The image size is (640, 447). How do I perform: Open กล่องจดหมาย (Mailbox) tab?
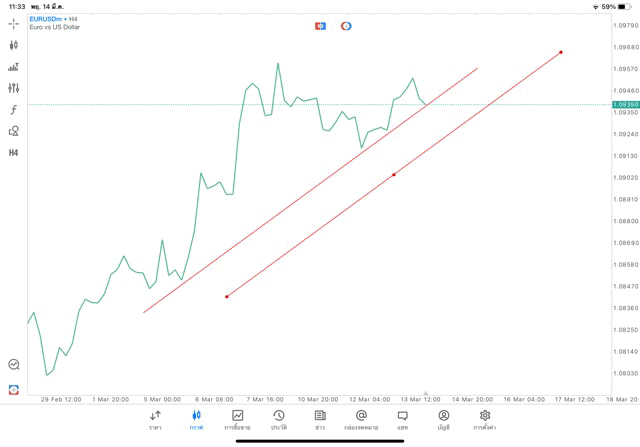(361, 419)
